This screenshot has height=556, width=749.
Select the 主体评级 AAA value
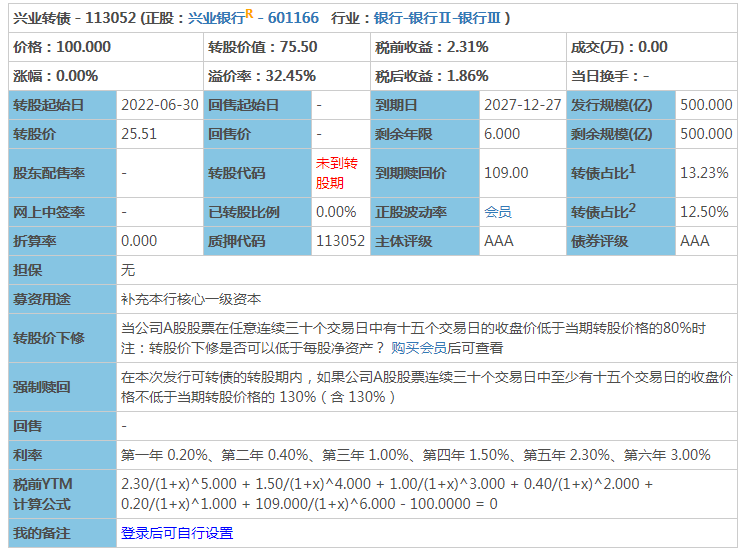(x=499, y=241)
